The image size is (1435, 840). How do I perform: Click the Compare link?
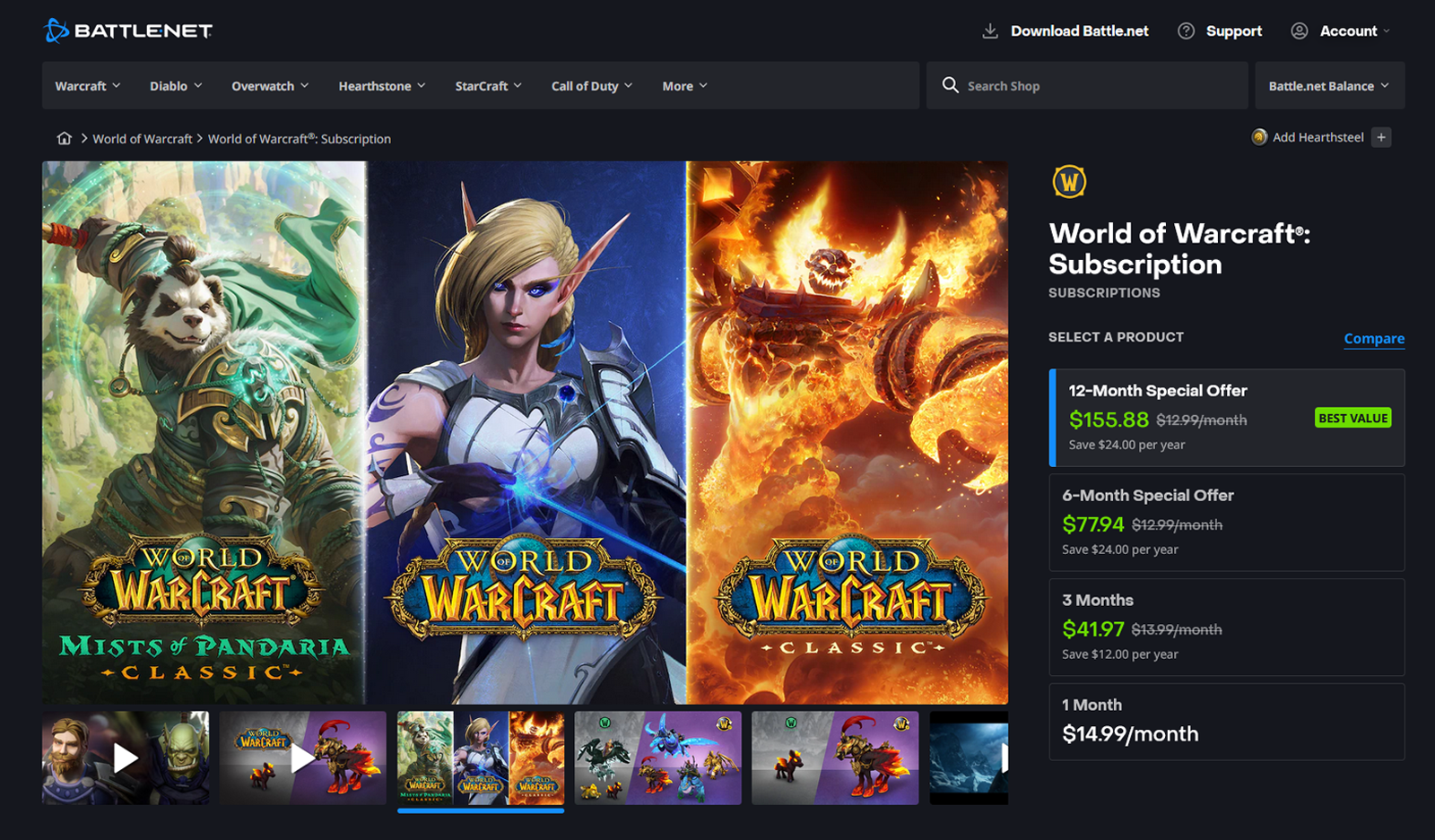tap(1374, 339)
